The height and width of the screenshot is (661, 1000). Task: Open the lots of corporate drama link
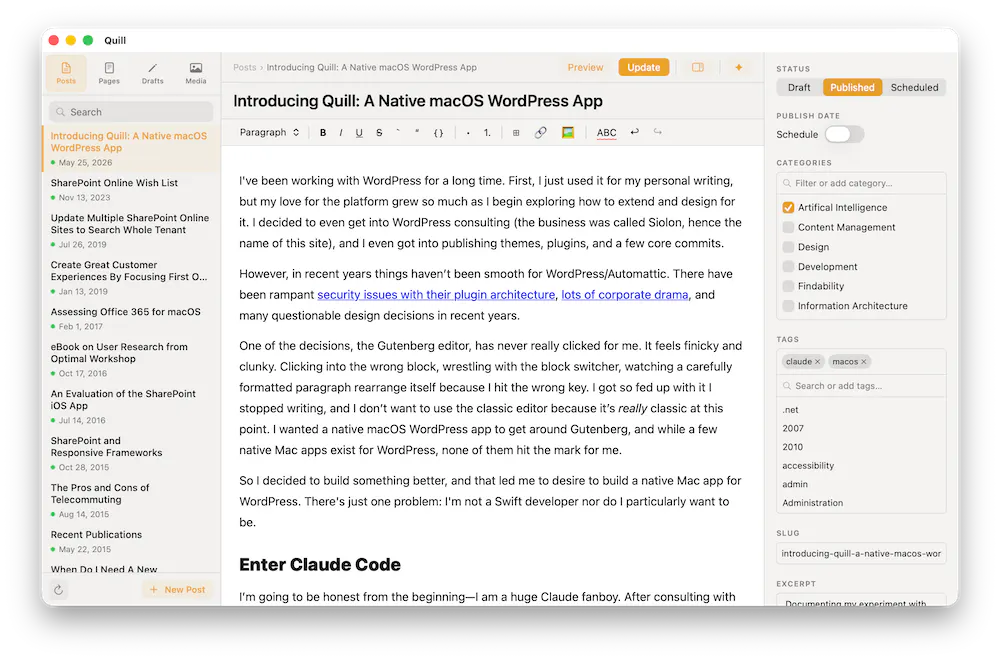point(625,295)
